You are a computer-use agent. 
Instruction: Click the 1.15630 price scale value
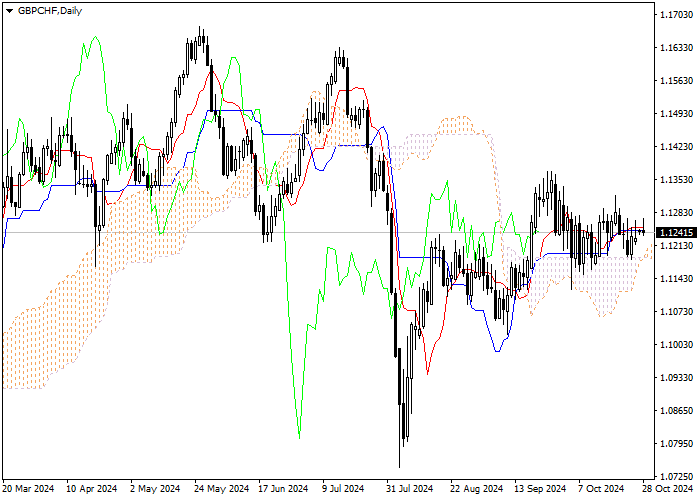677,81
